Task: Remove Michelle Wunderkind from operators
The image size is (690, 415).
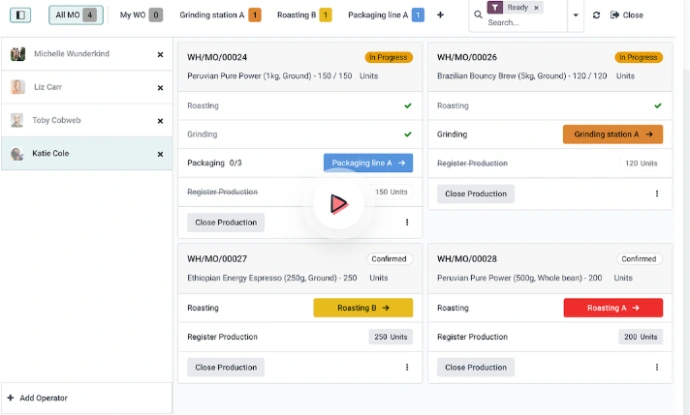Action: tap(160, 54)
